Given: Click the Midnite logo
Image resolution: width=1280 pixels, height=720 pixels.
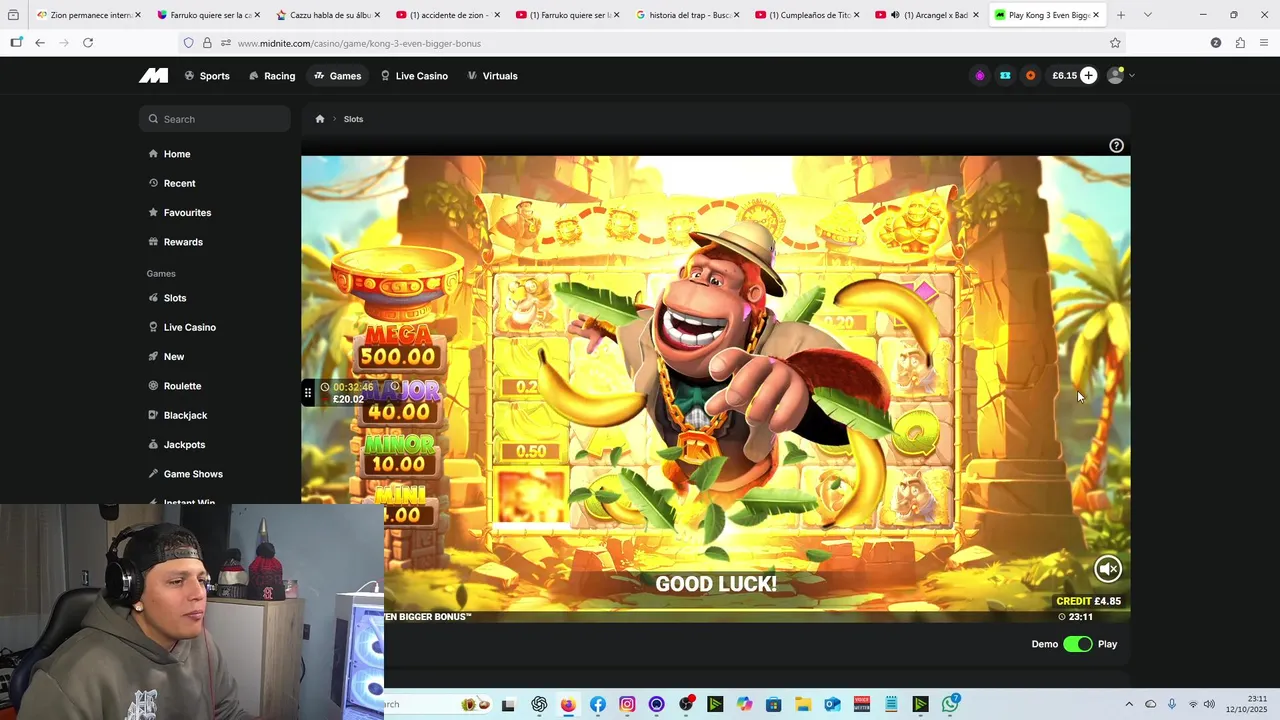Looking at the screenshot, I should 153,76.
